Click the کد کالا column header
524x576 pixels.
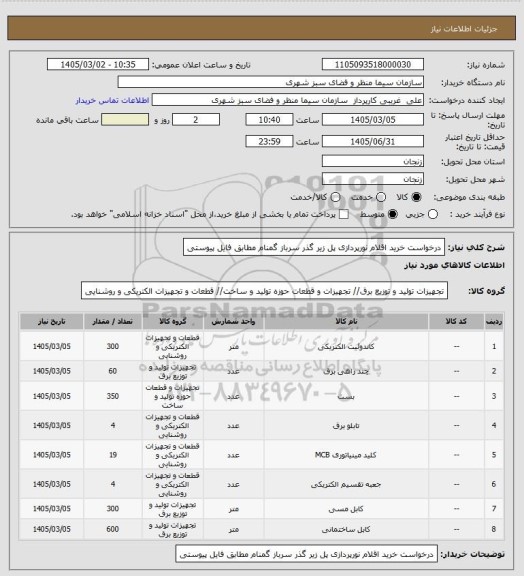[456, 322]
